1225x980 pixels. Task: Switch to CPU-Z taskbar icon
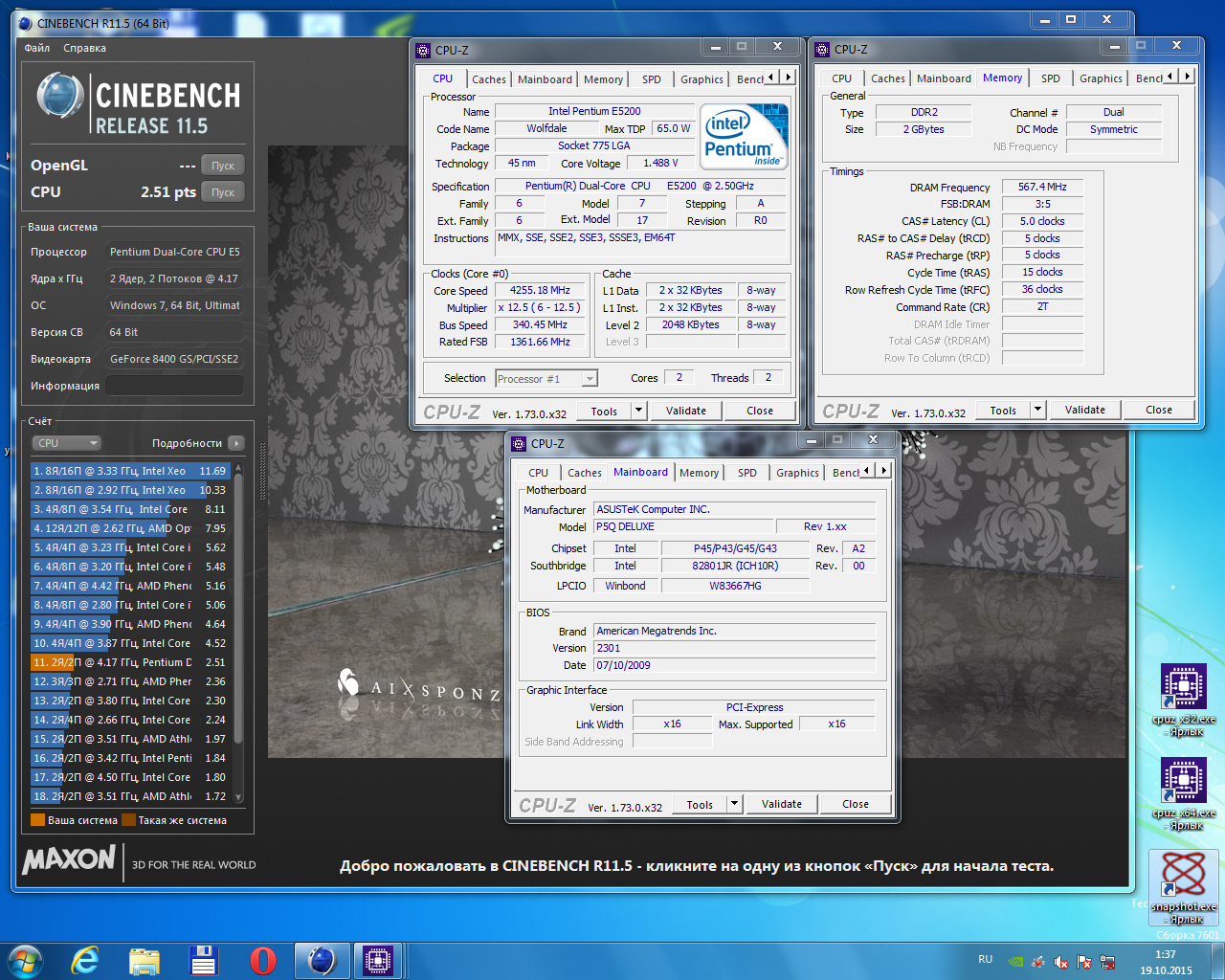click(378, 960)
